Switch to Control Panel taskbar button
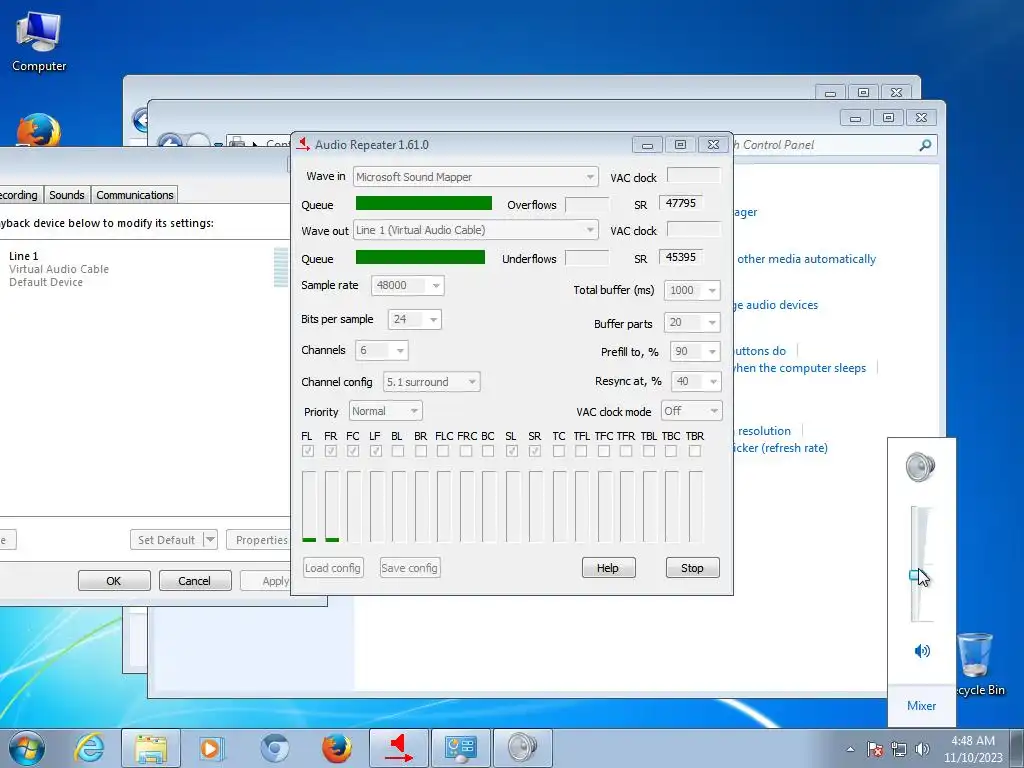 [x=460, y=748]
